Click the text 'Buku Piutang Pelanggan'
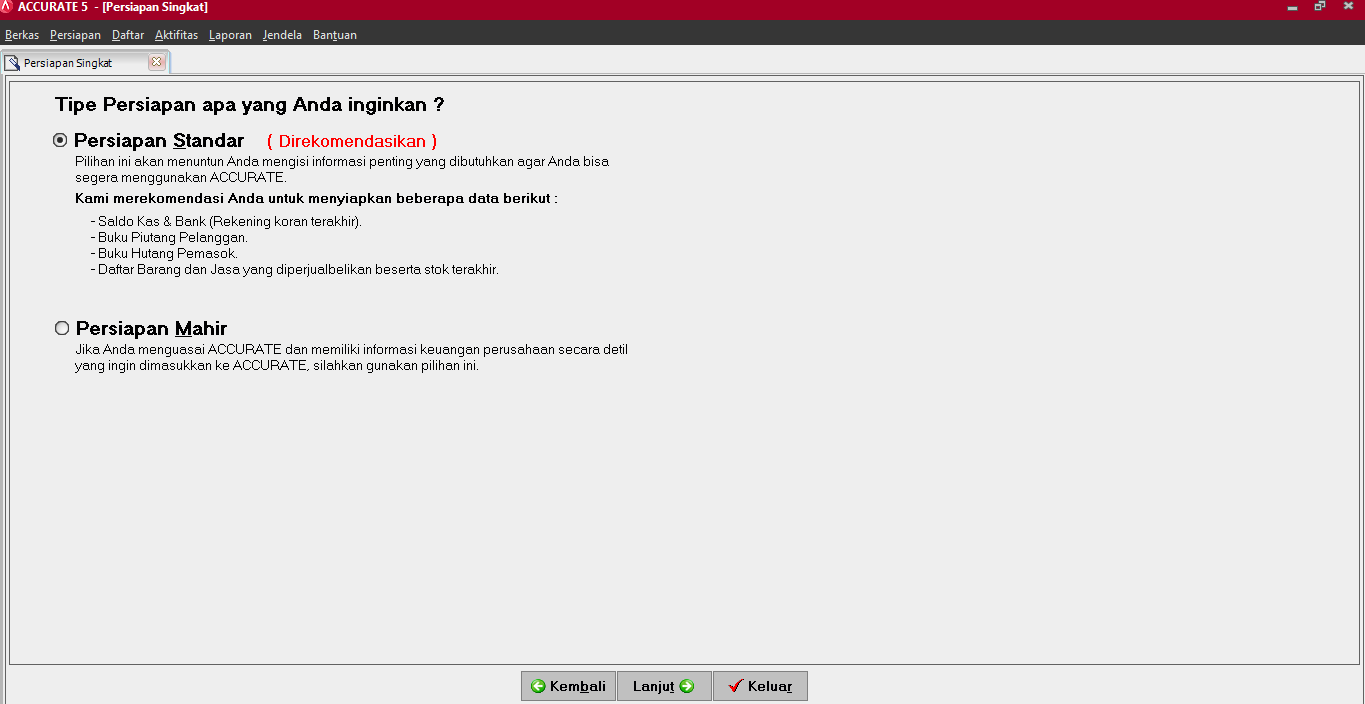The image size is (1365, 704). (172, 237)
